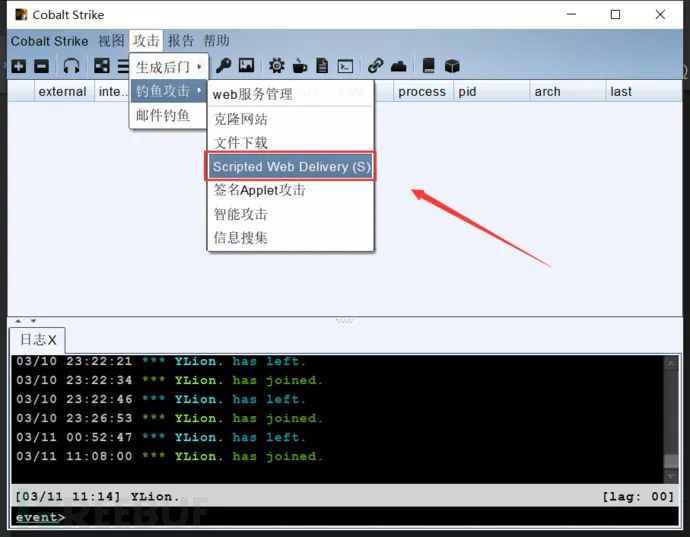Open screenshots with the picture icon
Viewport: 690px width, 537px height.
[246, 66]
